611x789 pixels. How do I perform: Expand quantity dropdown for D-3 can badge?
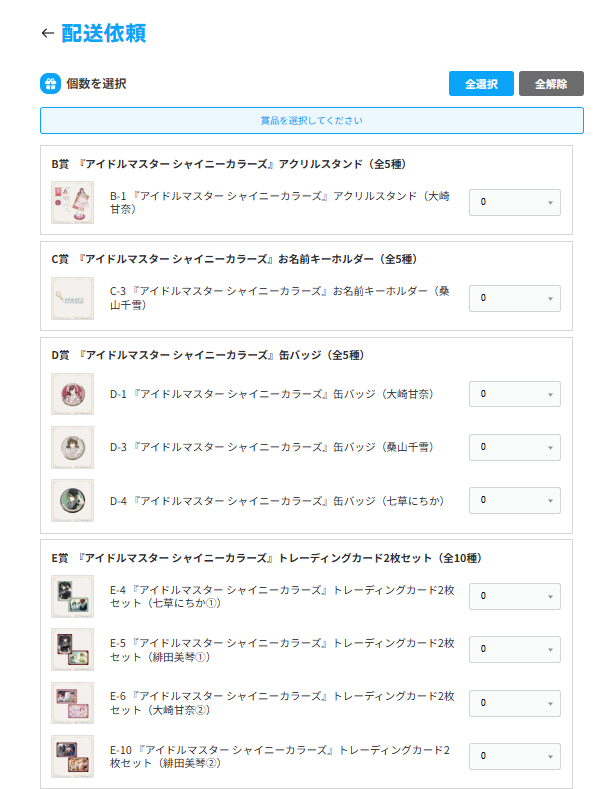(x=514, y=447)
